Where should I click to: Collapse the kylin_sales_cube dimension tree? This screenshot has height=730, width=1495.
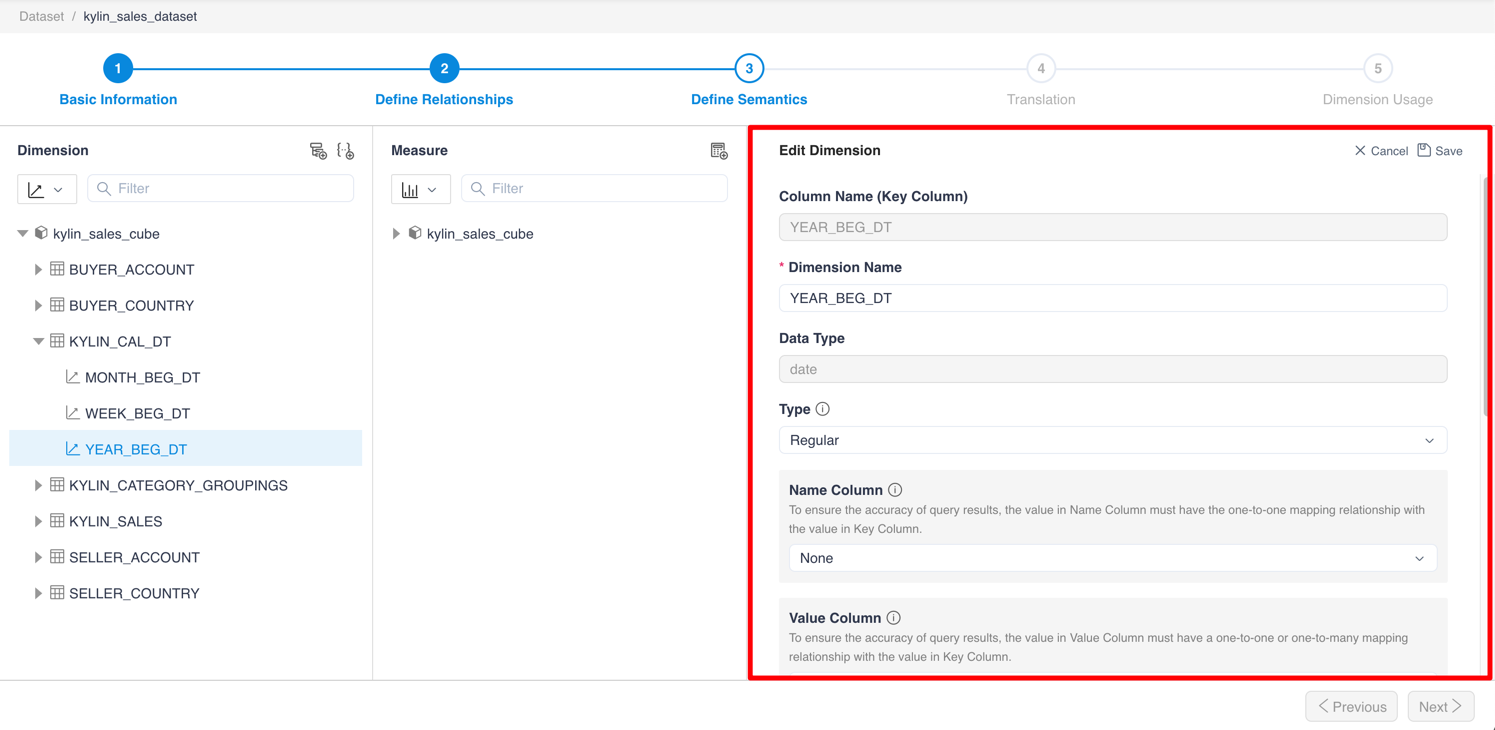click(23, 234)
